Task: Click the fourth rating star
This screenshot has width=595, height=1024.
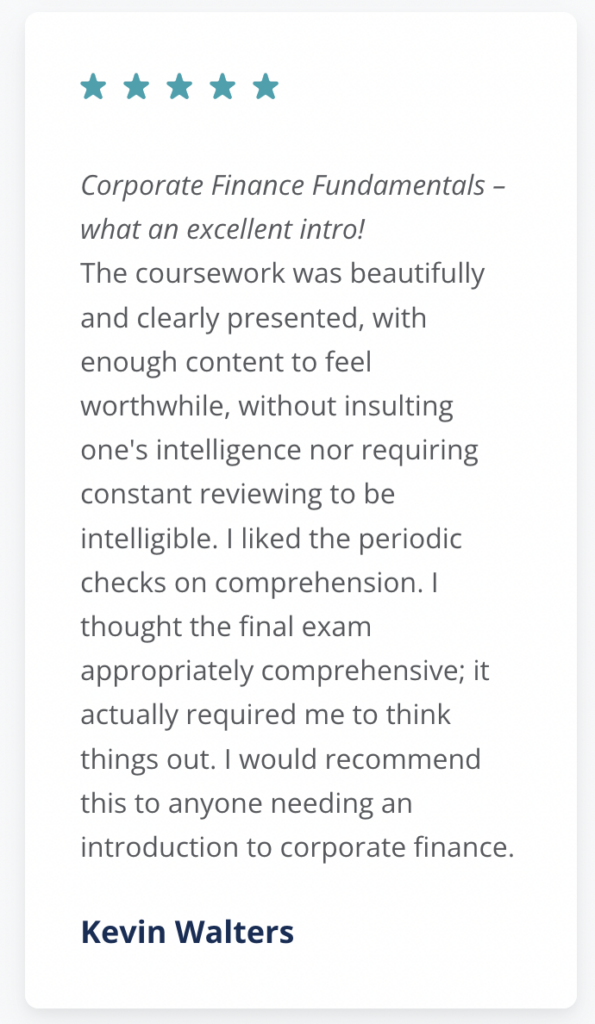Action: [x=223, y=86]
